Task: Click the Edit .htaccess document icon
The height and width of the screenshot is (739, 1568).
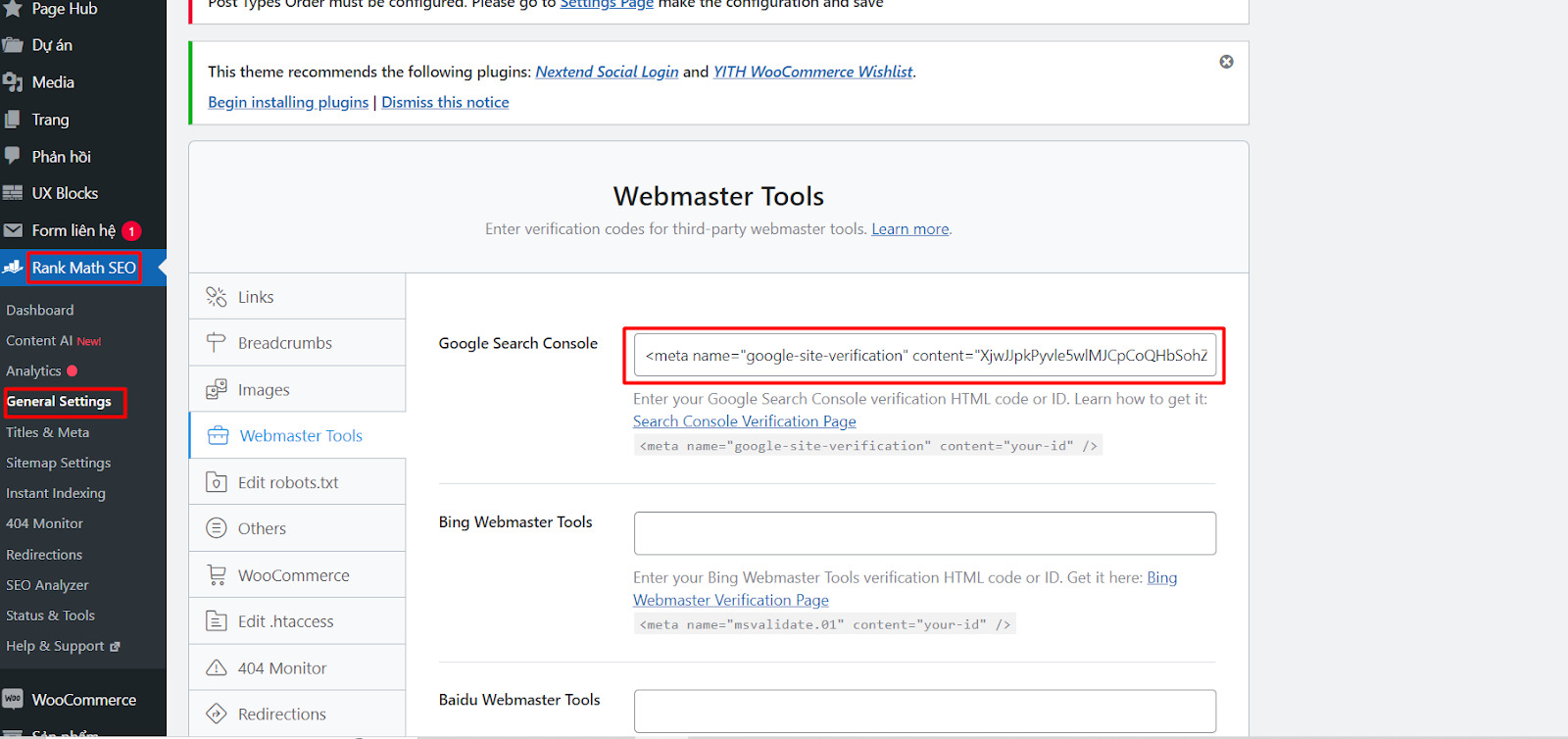Action: pos(216,621)
